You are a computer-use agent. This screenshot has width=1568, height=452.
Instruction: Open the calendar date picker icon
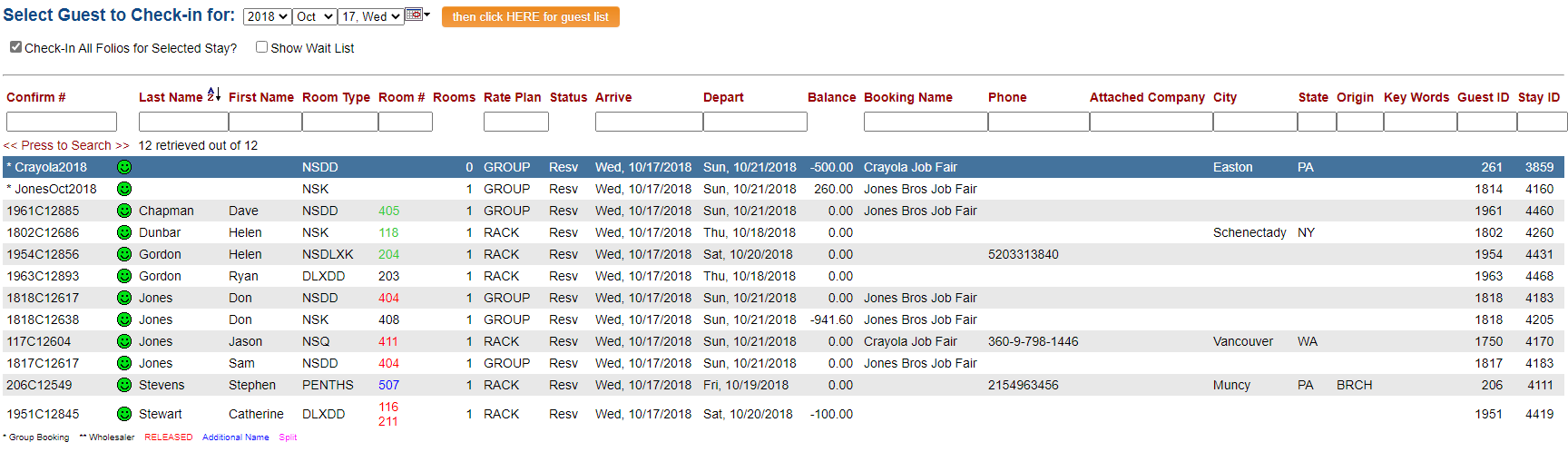(x=414, y=15)
